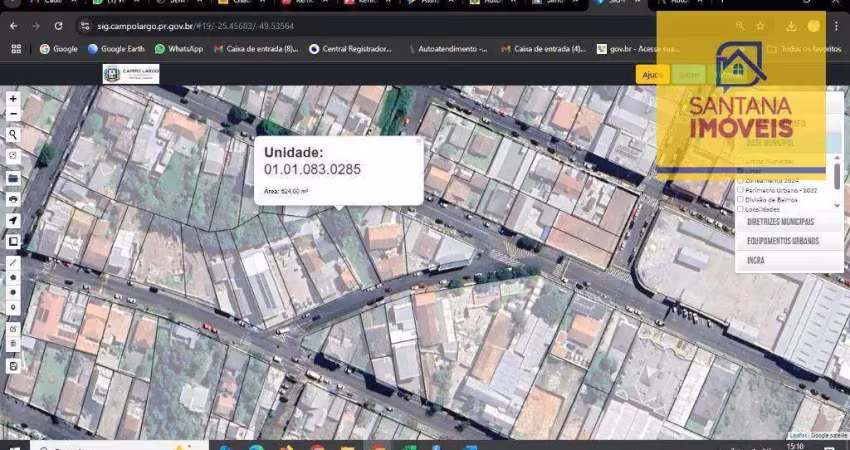Open the Google bookmark
This screenshot has width=850, height=450.
click(59, 49)
